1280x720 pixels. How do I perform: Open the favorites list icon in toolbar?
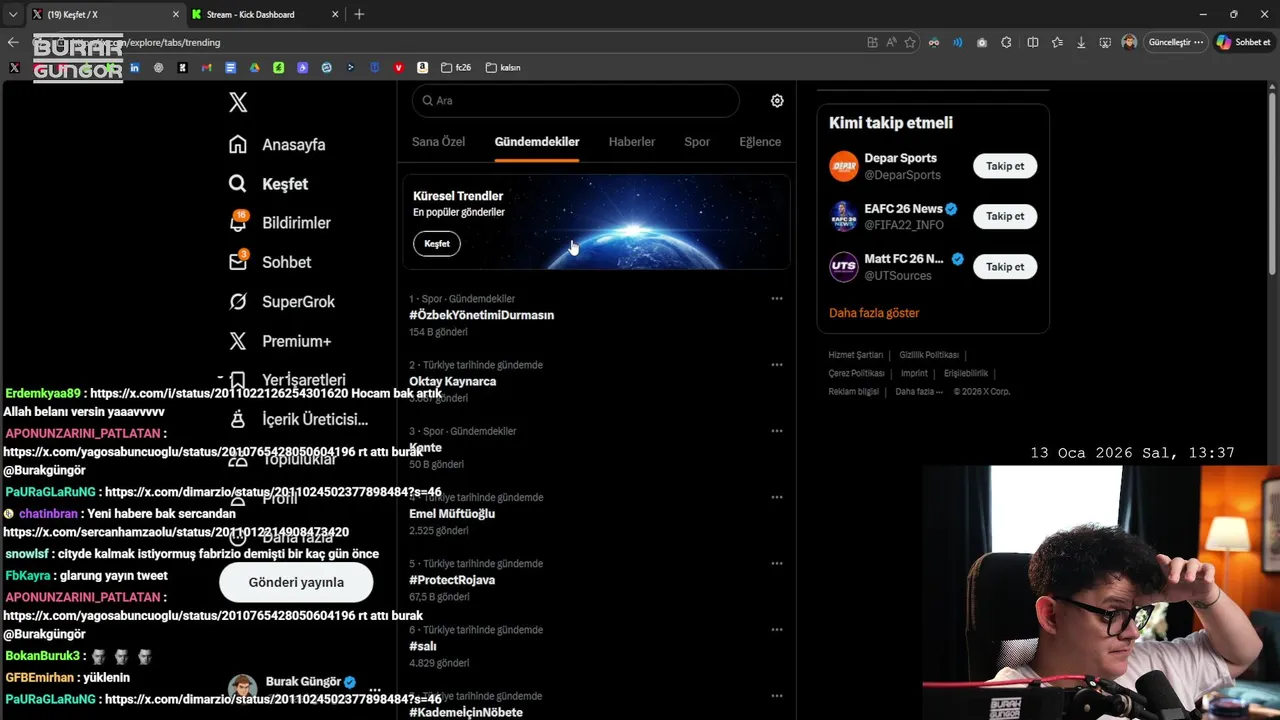(1057, 42)
